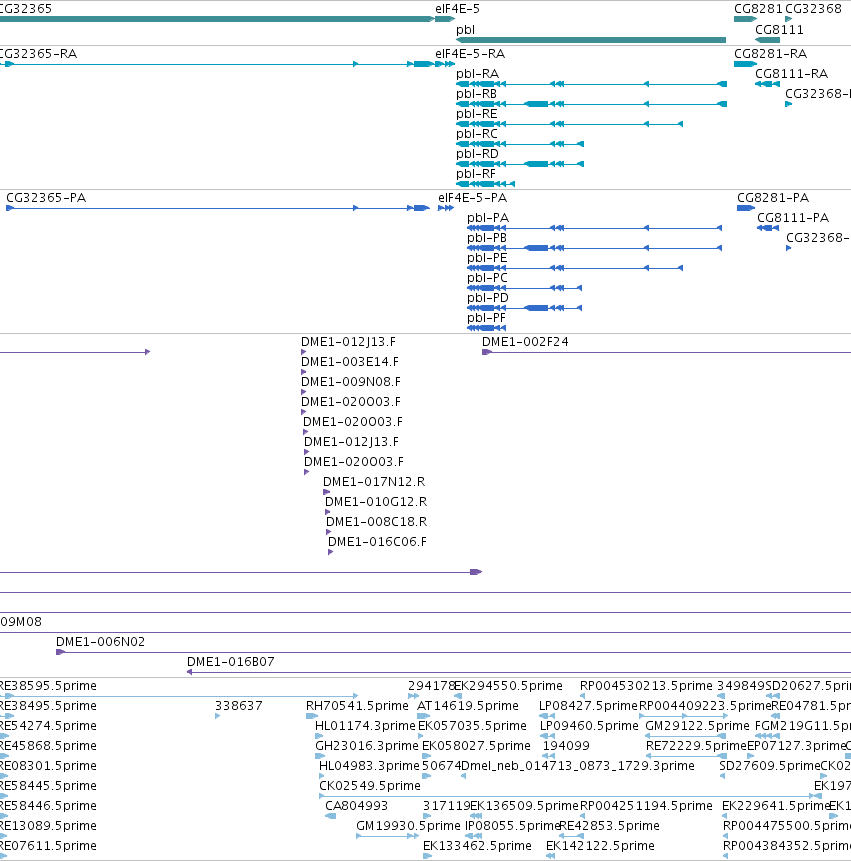Click the DME1-010G12.R feature label

point(376,502)
